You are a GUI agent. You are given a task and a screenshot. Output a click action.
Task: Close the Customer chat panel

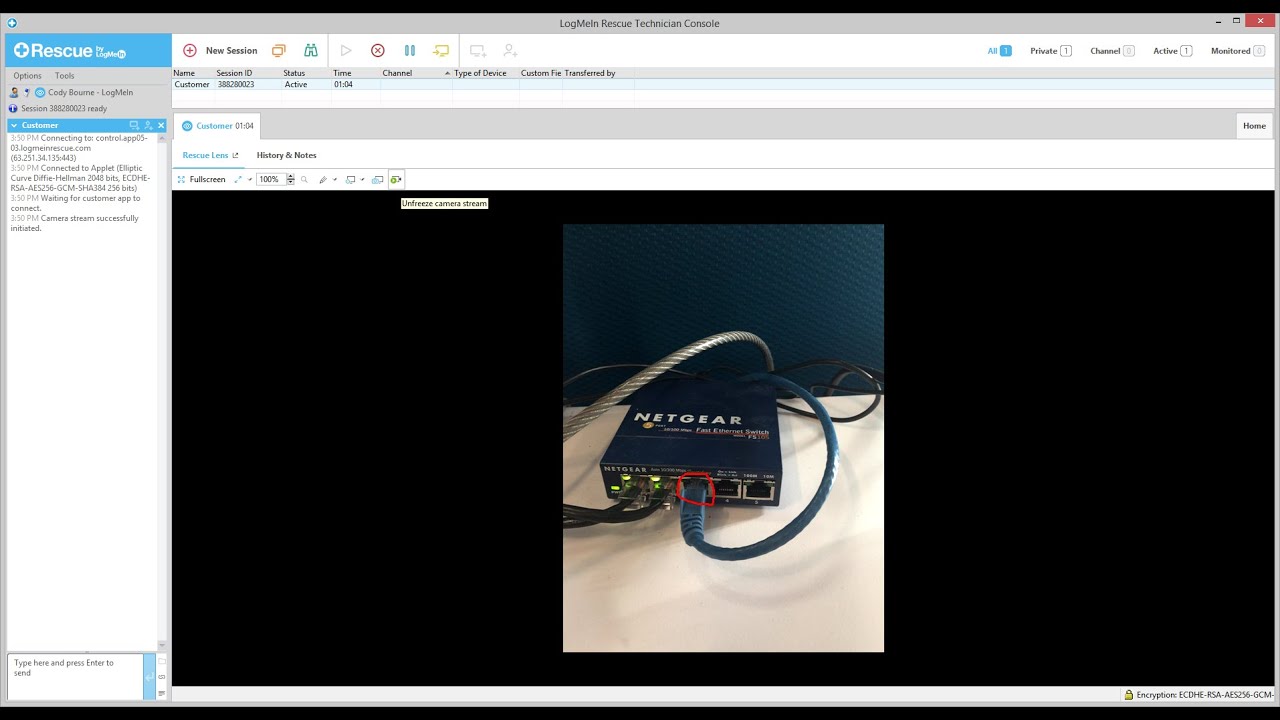coord(161,126)
